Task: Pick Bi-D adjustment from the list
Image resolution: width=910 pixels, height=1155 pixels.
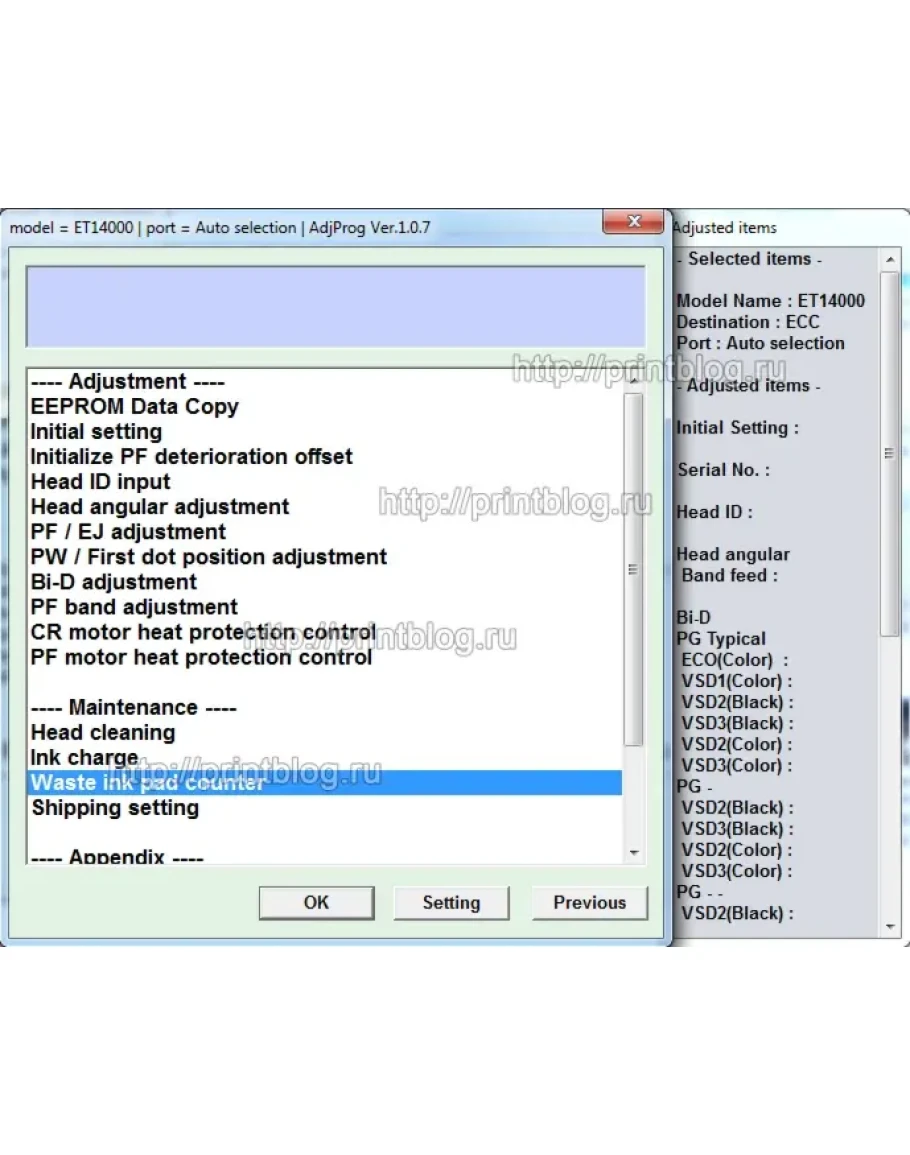Action: [113, 582]
